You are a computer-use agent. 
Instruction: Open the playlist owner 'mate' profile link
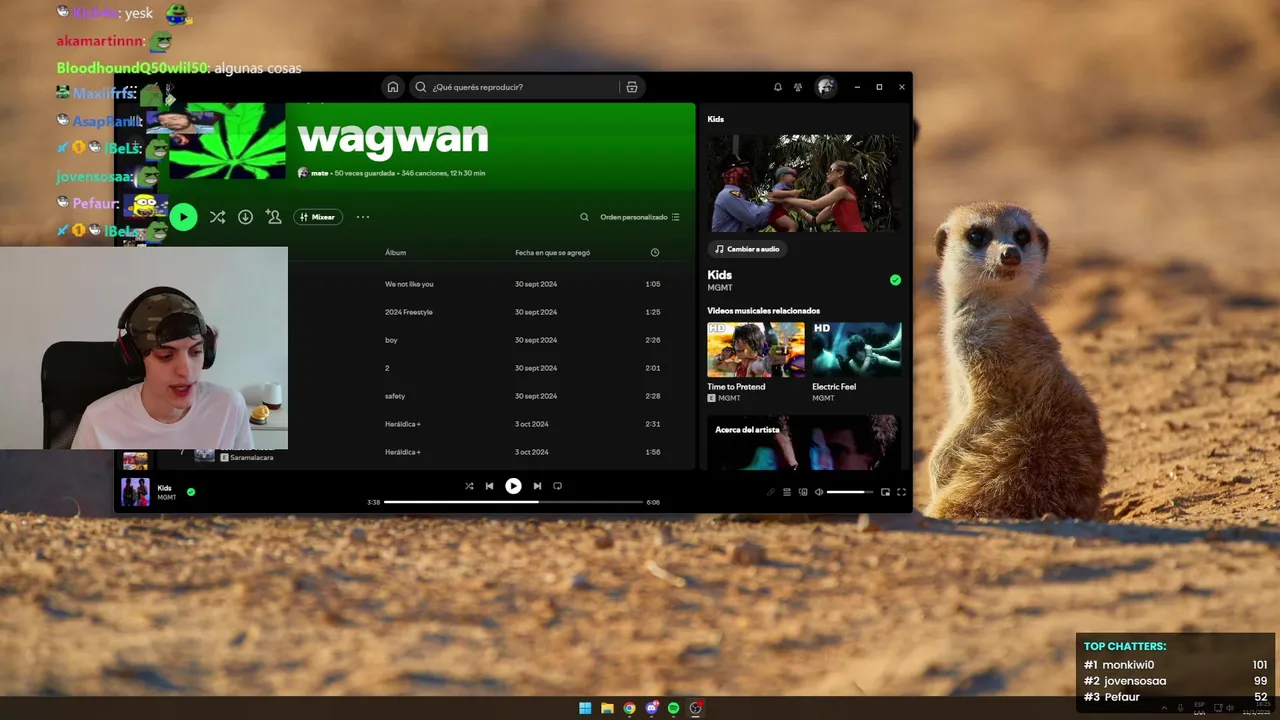[320, 173]
